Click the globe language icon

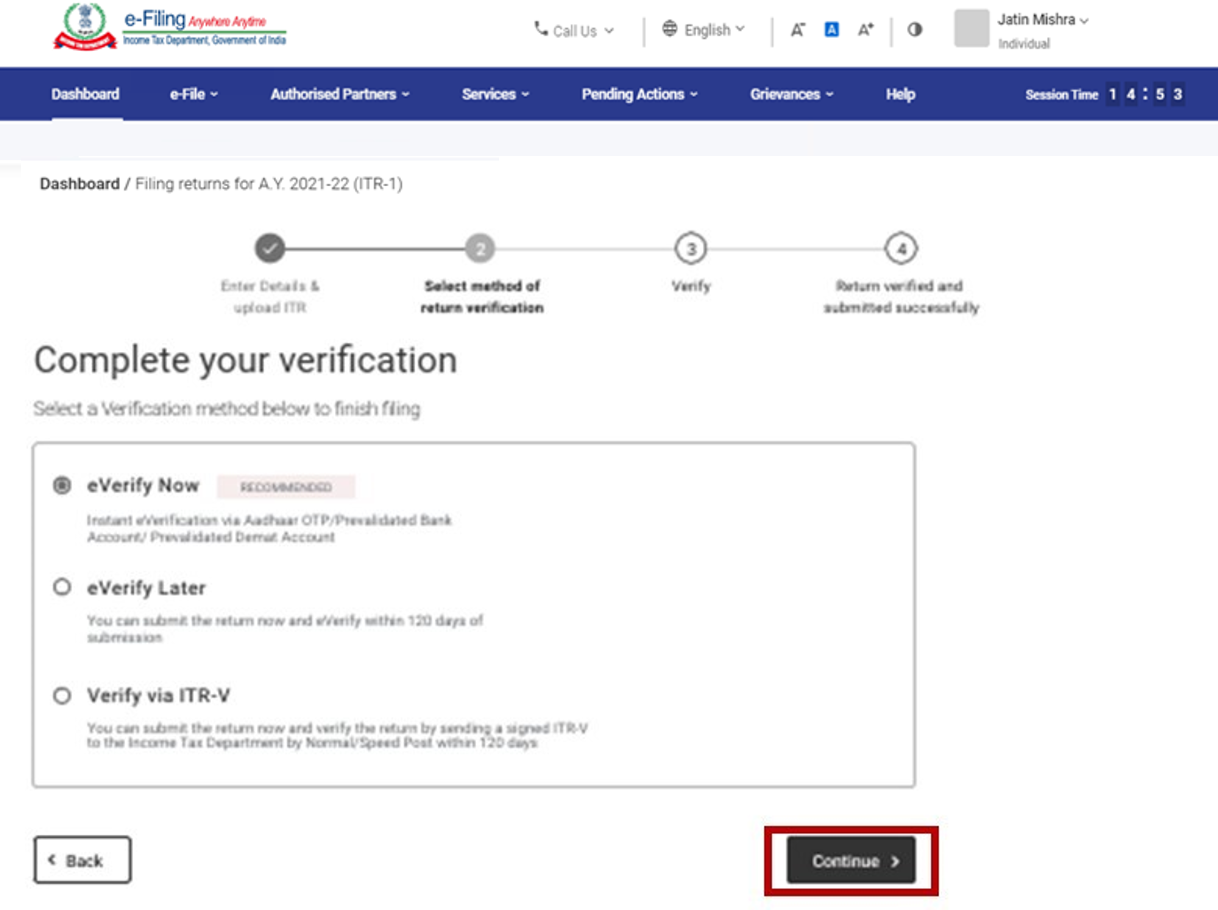point(670,30)
